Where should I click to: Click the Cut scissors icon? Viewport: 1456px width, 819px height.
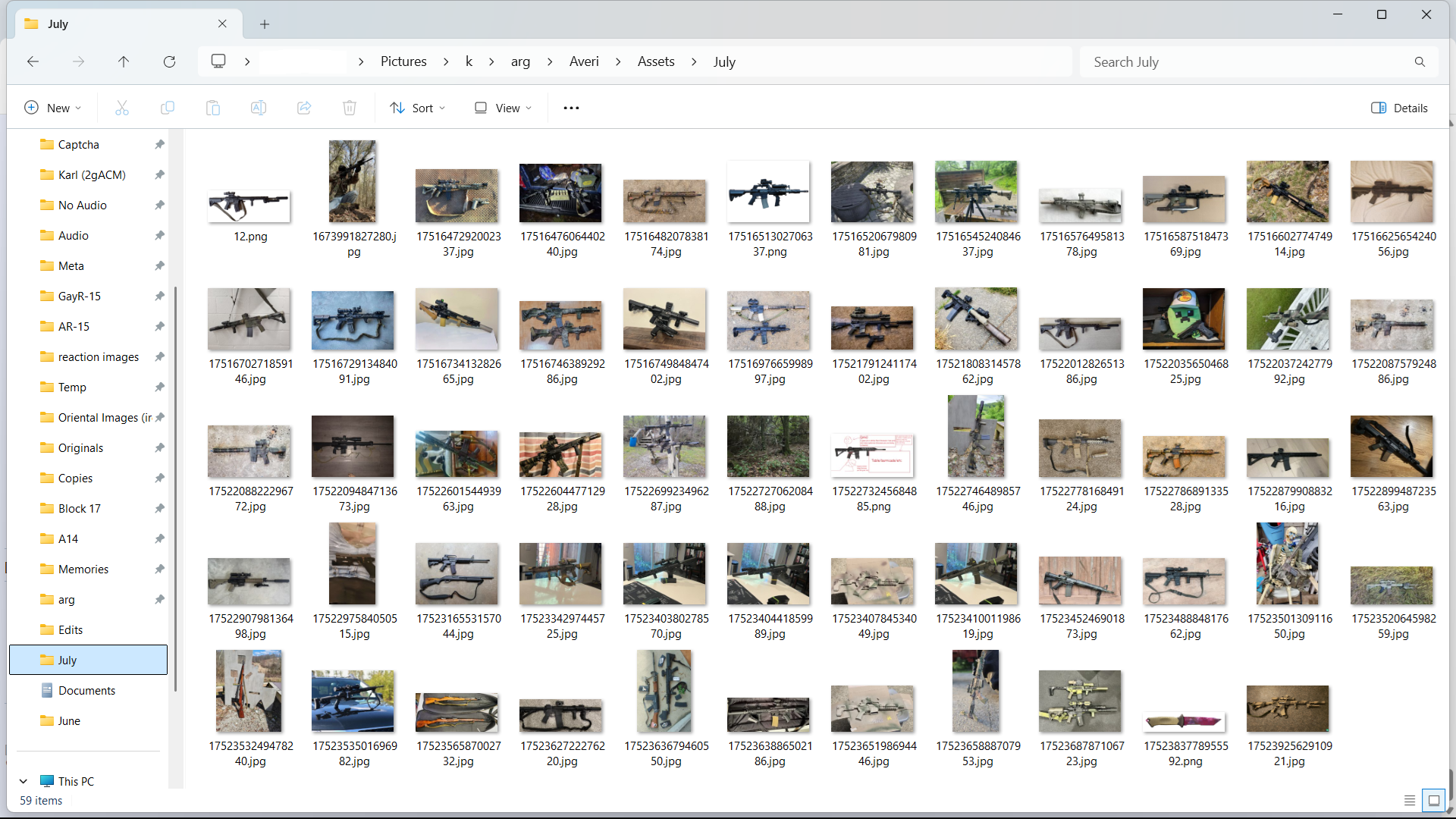click(x=122, y=108)
